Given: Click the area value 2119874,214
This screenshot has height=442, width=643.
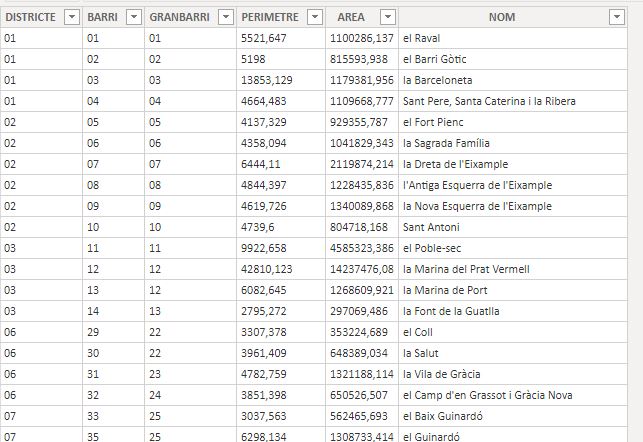Looking at the screenshot, I should click(x=362, y=164).
